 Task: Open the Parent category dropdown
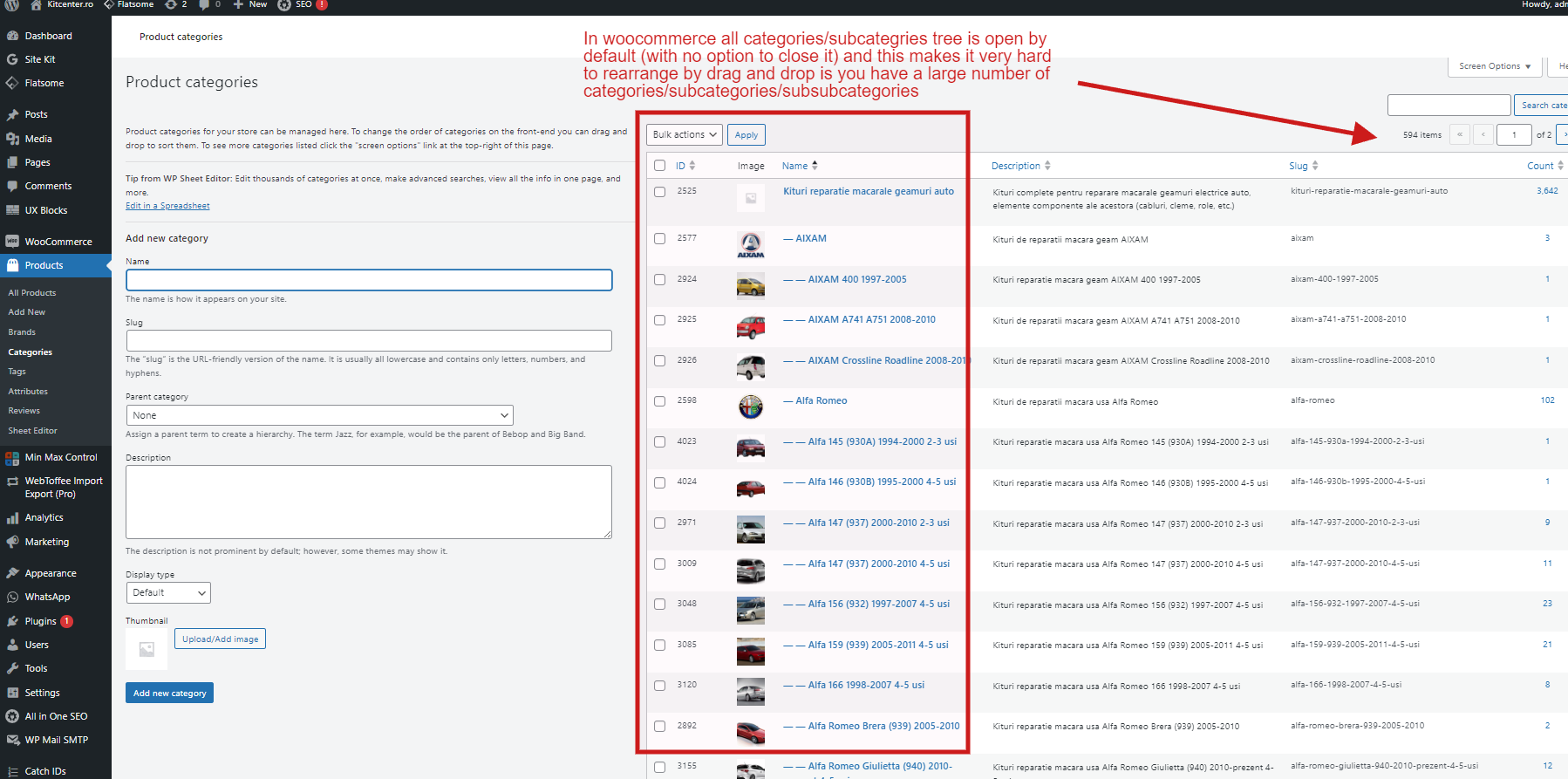[319, 415]
